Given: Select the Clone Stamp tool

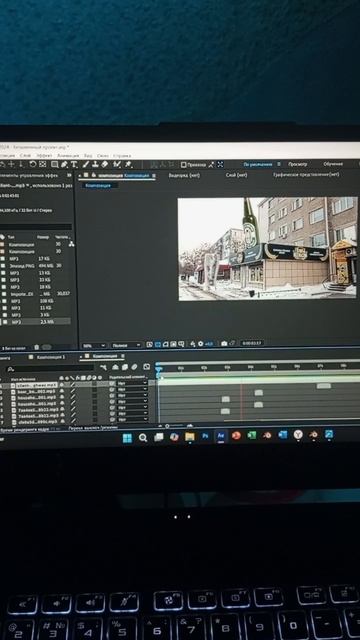Looking at the screenshot, I should (95, 164).
